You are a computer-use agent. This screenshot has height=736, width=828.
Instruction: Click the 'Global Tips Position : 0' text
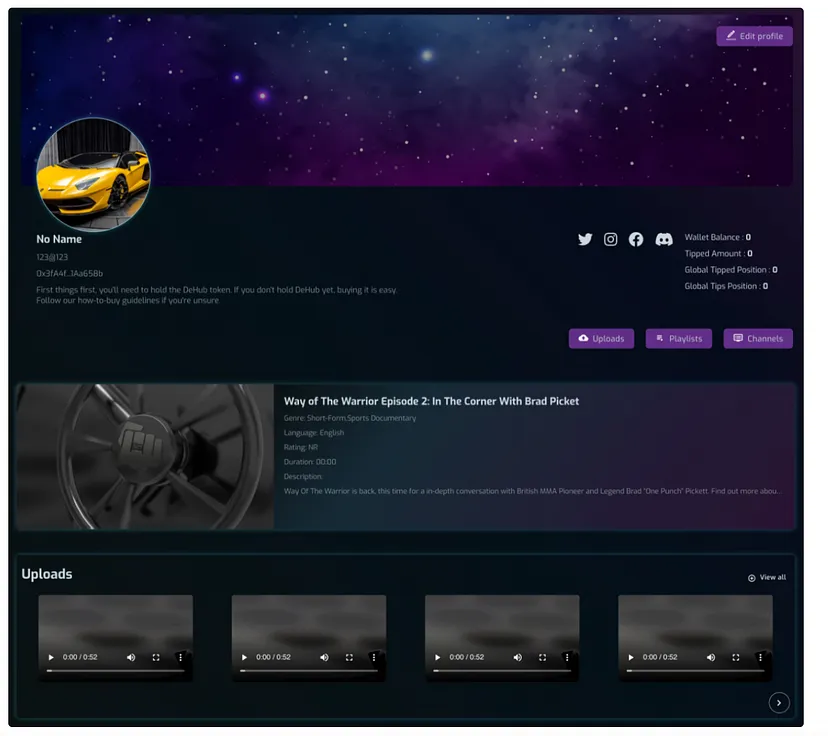(x=726, y=286)
